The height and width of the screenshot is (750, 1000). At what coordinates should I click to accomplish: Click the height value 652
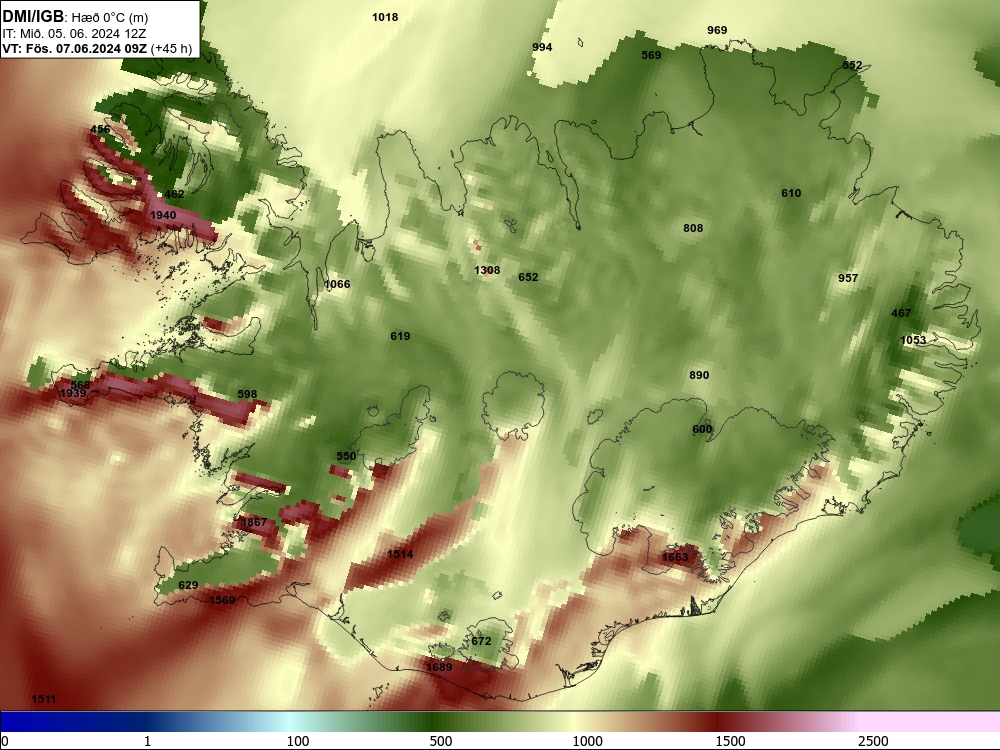click(x=528, y=277)
